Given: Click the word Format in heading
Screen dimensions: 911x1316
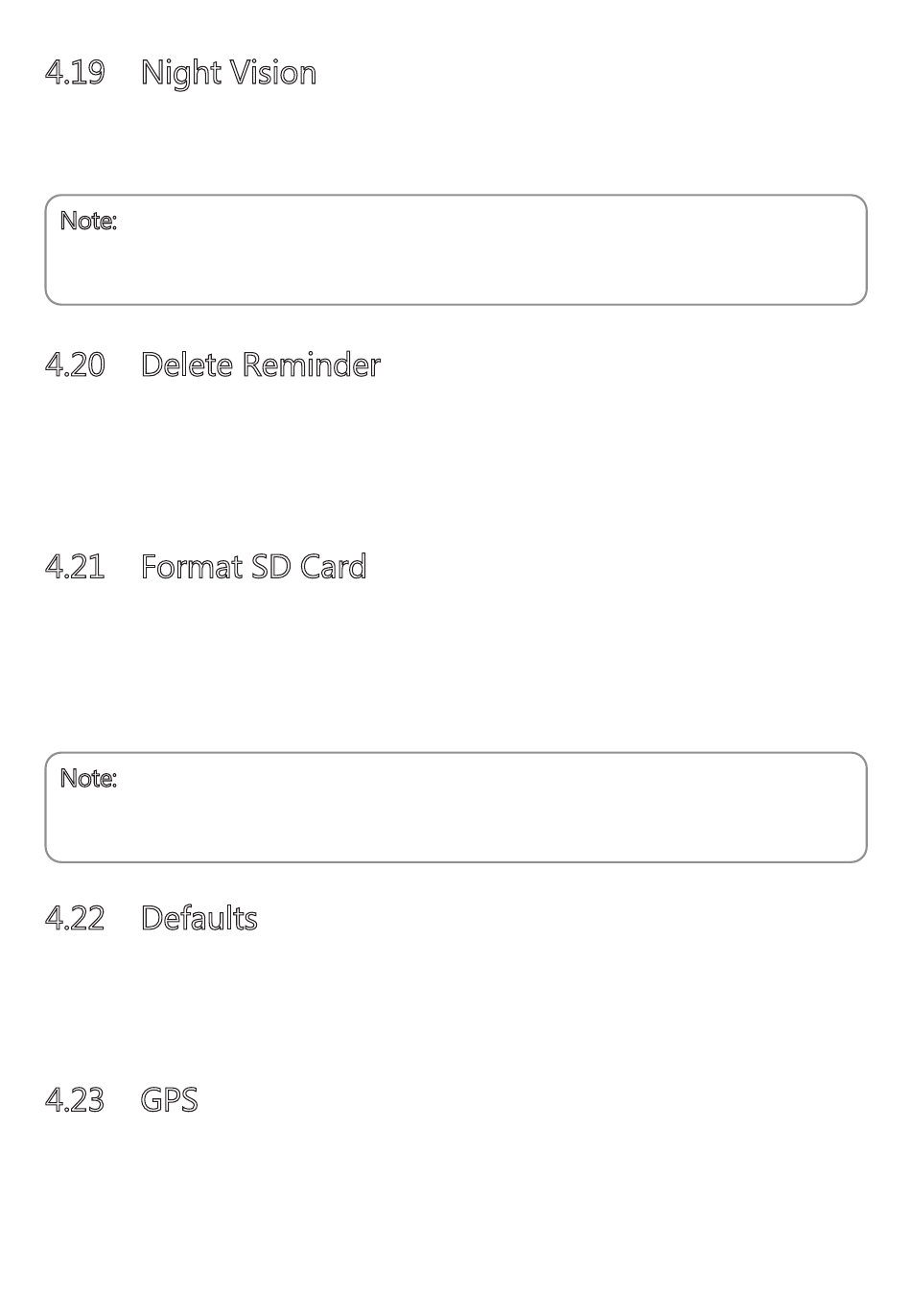Looking at the screenshot, I should coord(192,566).
